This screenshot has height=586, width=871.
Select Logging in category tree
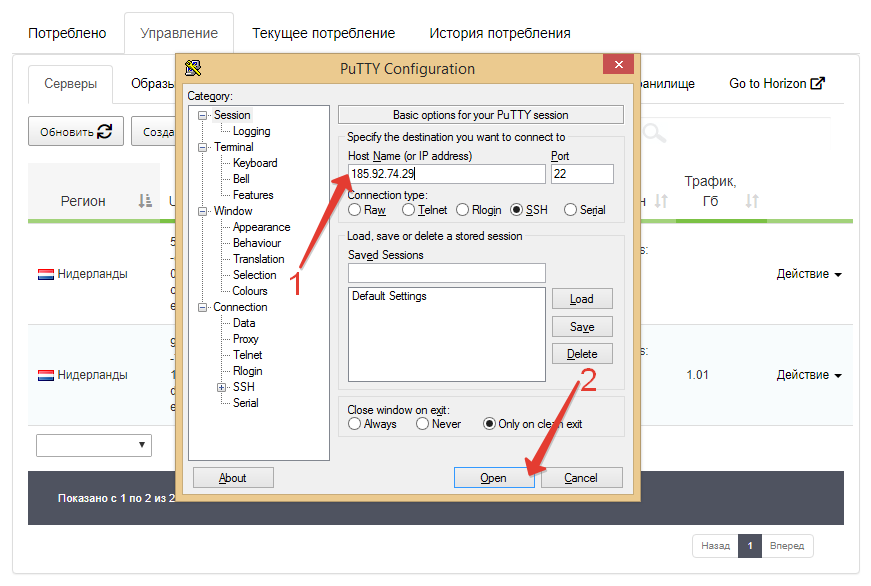click(252, 131)
